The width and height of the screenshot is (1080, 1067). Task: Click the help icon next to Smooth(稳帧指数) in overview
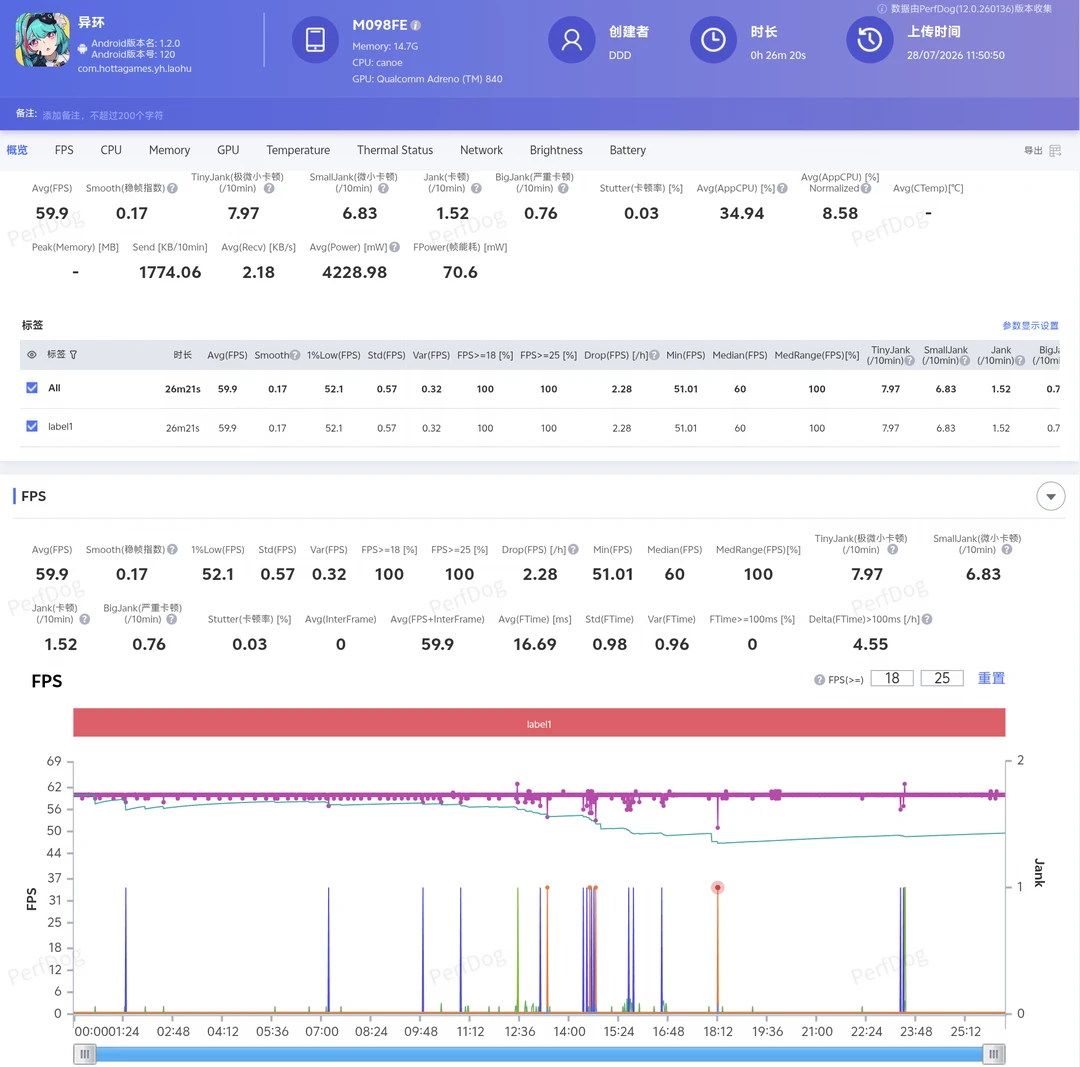pyautogui.click(x=172, y=188)
